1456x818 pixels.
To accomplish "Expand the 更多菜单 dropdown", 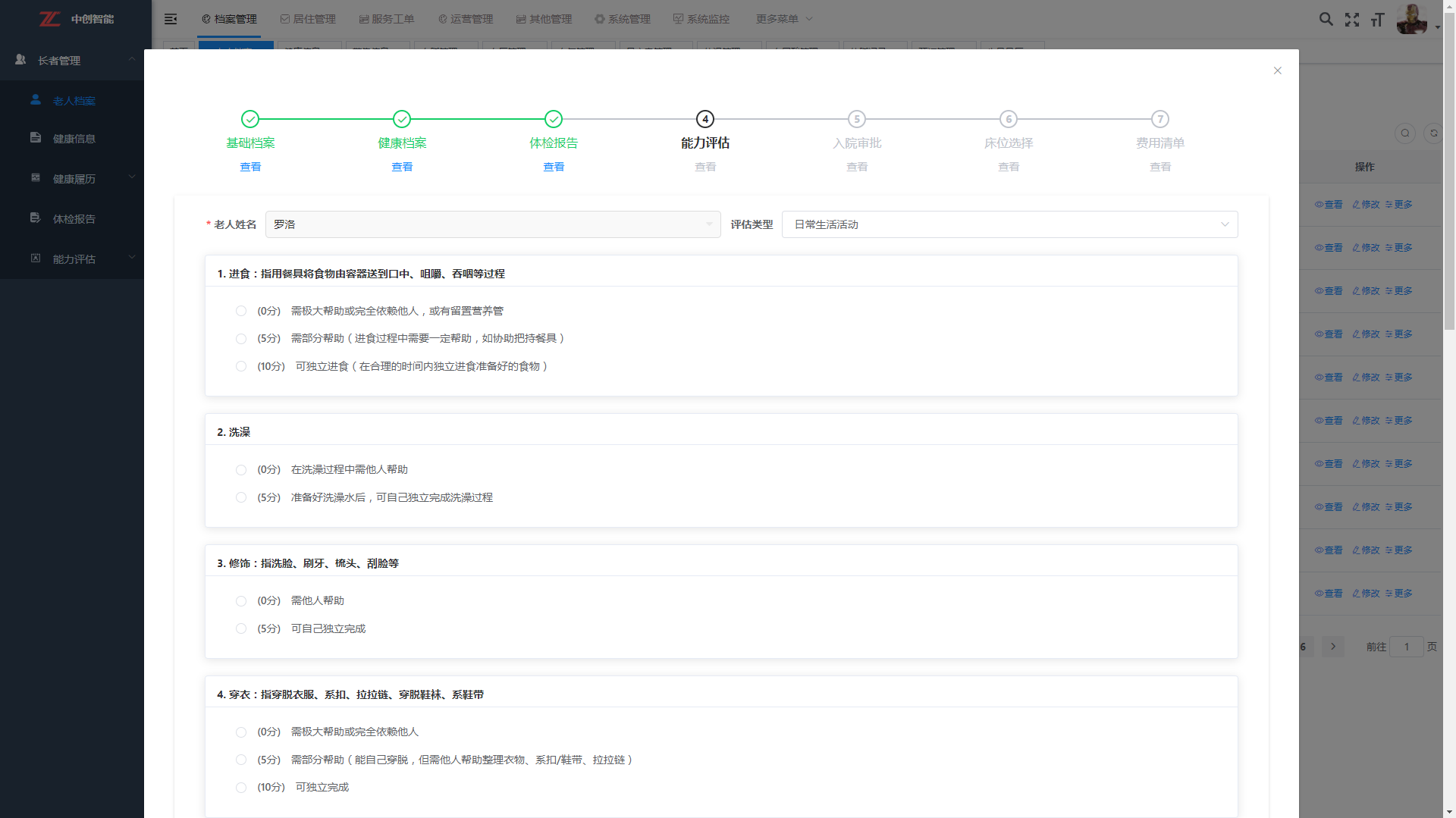I will [x=784, y=19].
